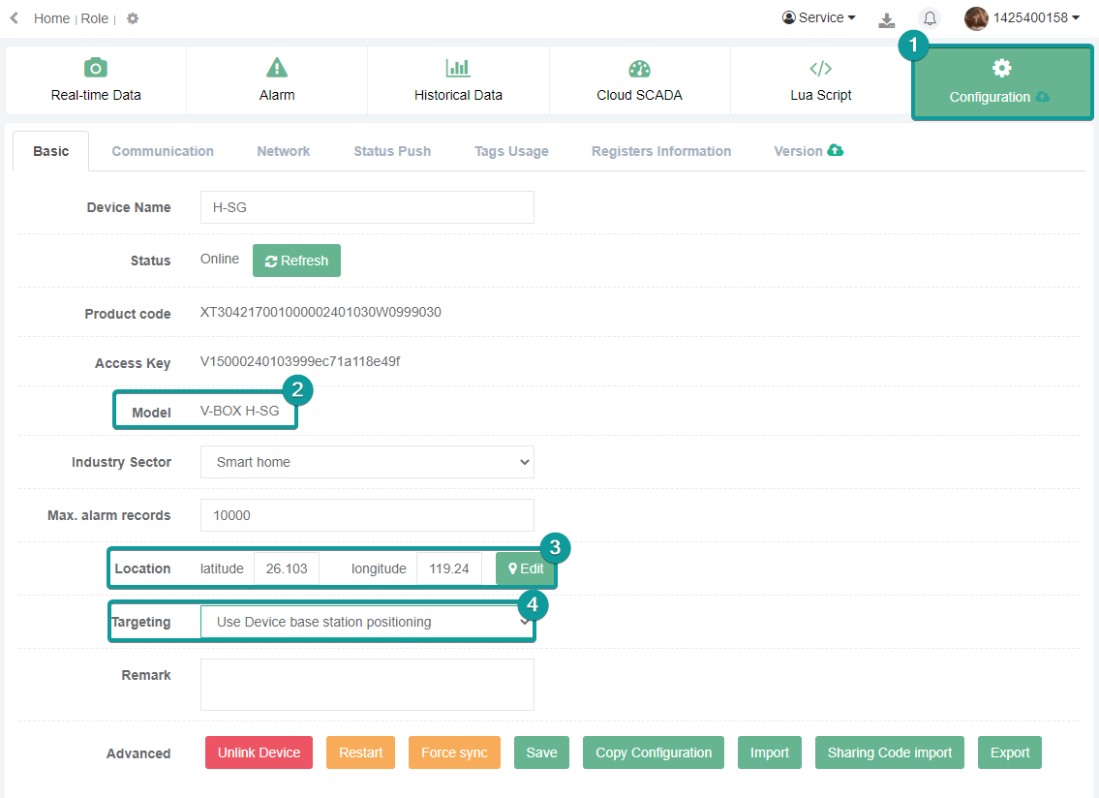Screen dimensions: 1099x798
Task: Click the gear icon beside Role breadcrumb
Action: point(133,19)
